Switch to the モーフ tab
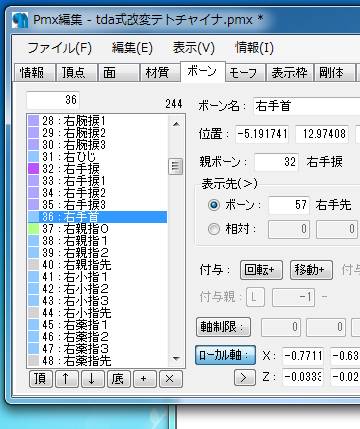This screenshot has height=429, width=360. (245, 72)
